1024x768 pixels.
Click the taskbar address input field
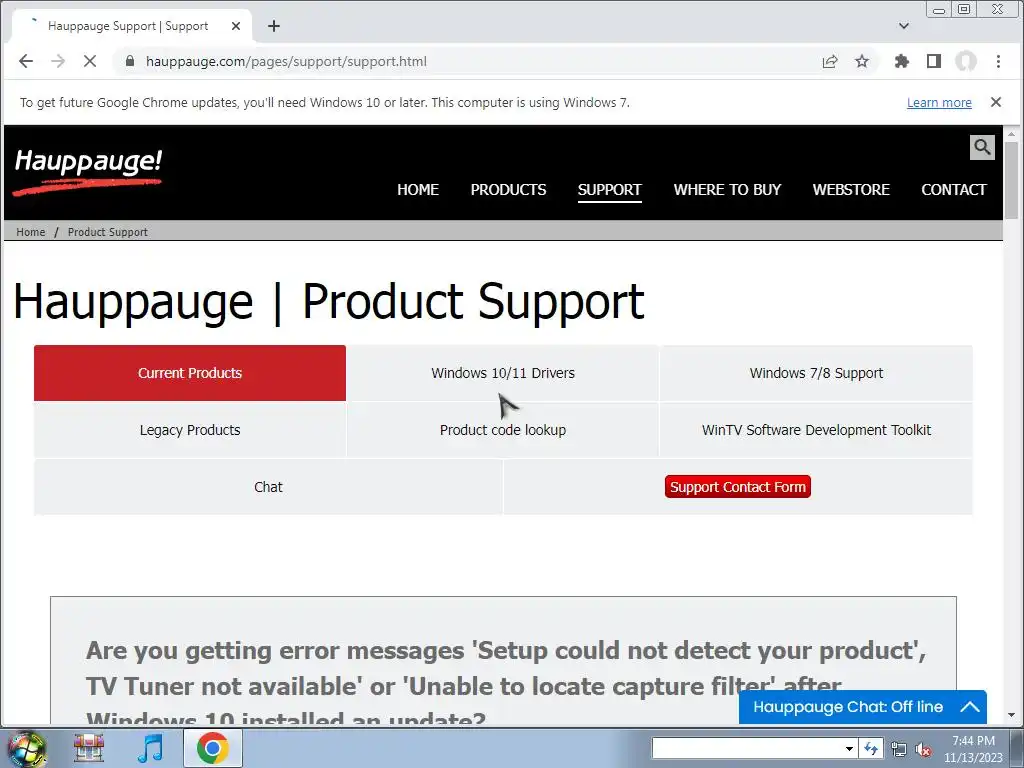click(x=748, y=748)
